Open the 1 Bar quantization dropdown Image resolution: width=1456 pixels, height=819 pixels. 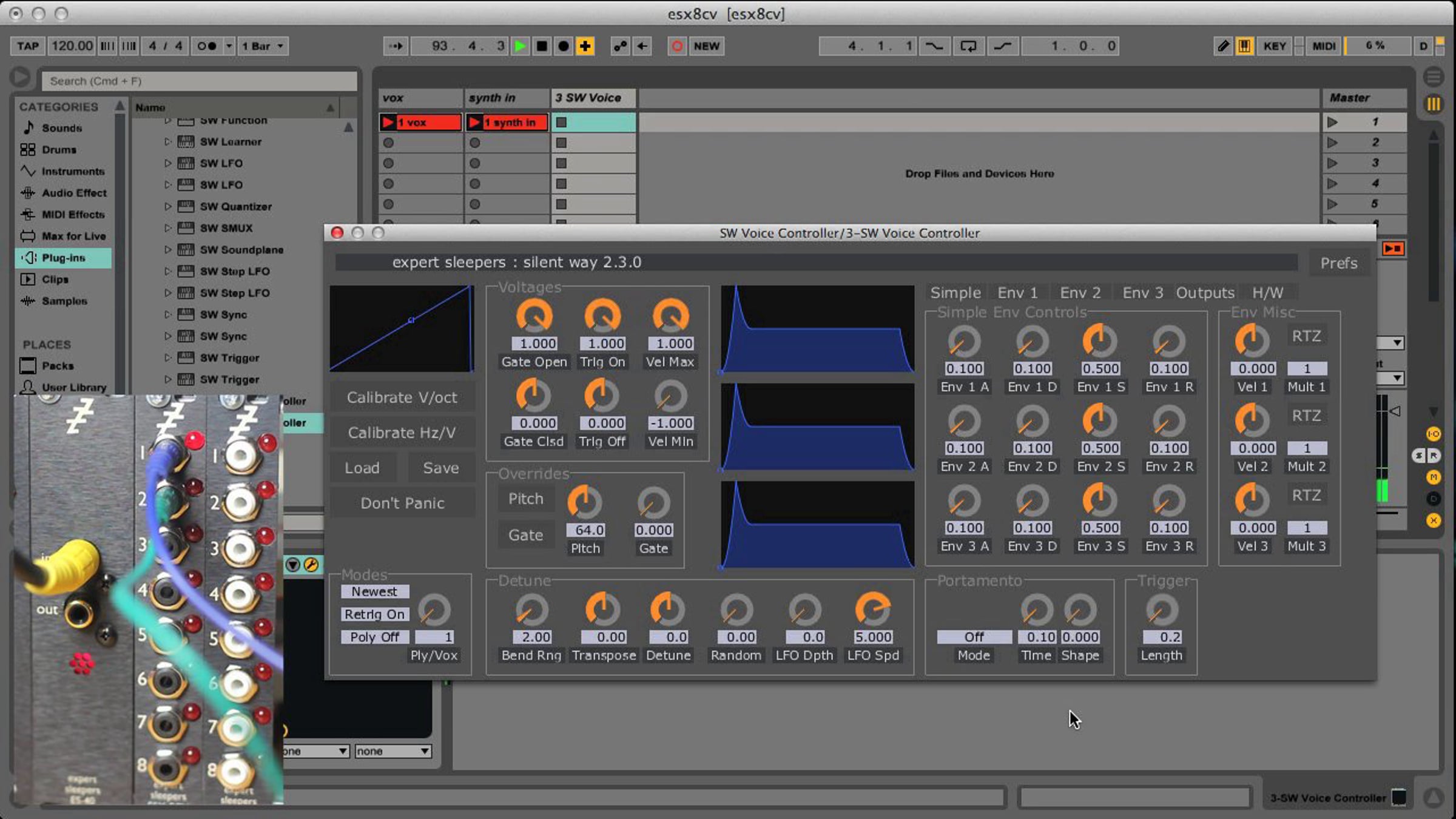[x=263, y=46]
